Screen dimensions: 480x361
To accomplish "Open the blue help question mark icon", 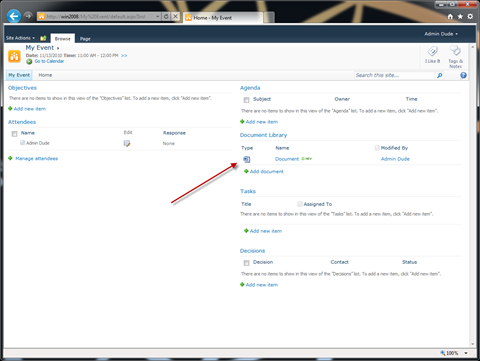I will tap(463, 75).
